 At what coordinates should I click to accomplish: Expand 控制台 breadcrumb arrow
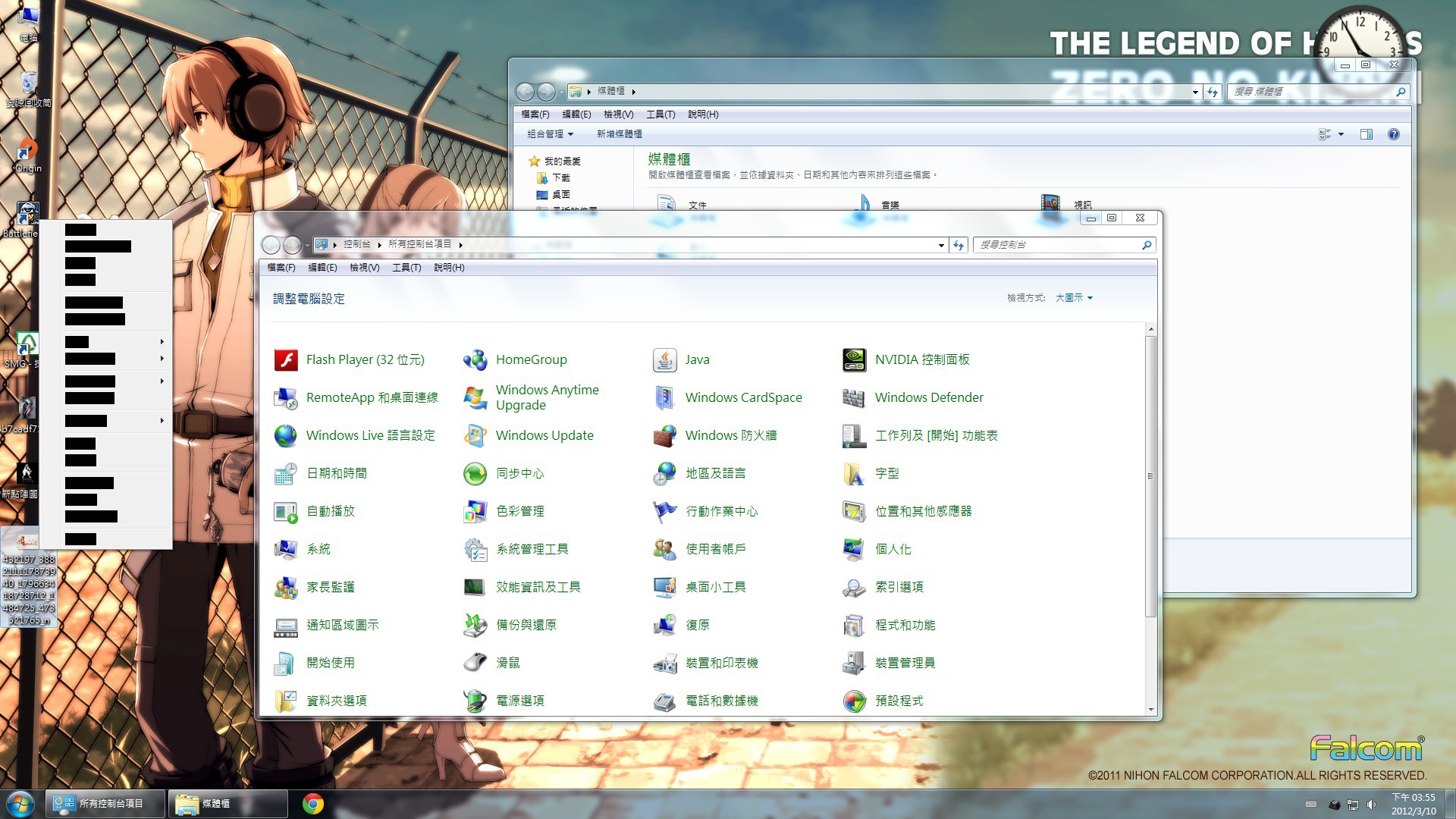[x=379, y=245]
